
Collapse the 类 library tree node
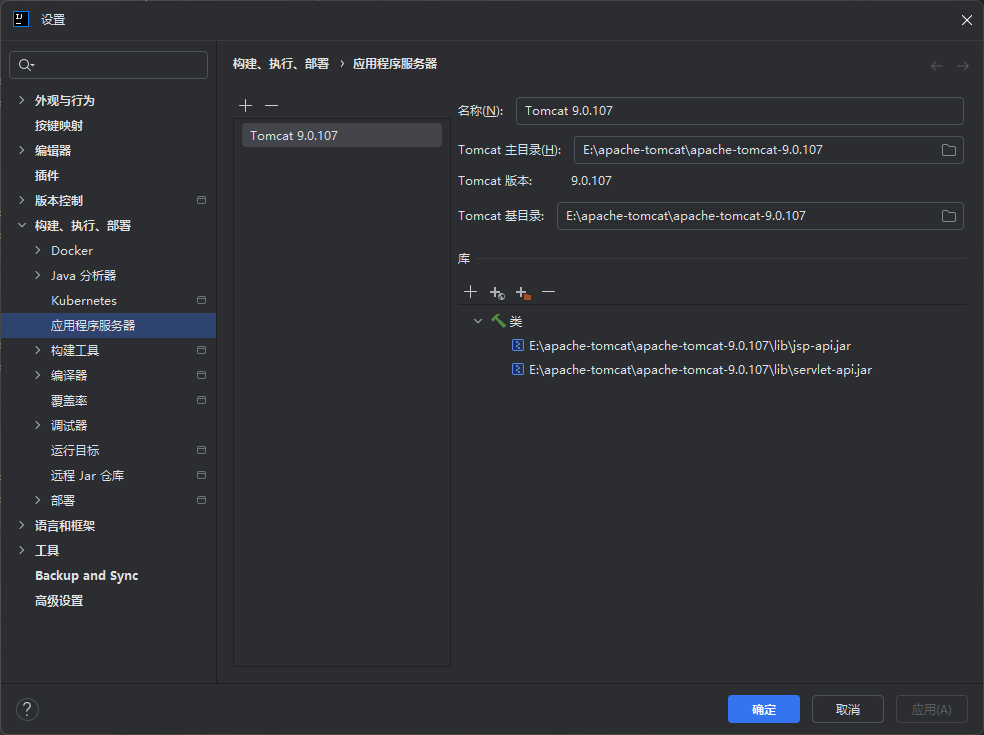[478, 321]
